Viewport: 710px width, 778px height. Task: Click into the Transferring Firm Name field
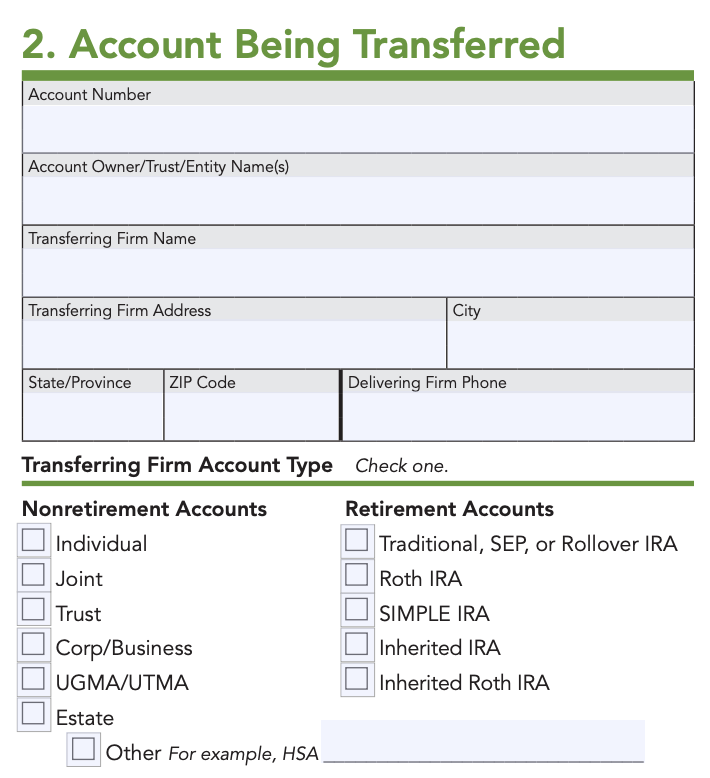pyautogui.click(x=358, y=273)
